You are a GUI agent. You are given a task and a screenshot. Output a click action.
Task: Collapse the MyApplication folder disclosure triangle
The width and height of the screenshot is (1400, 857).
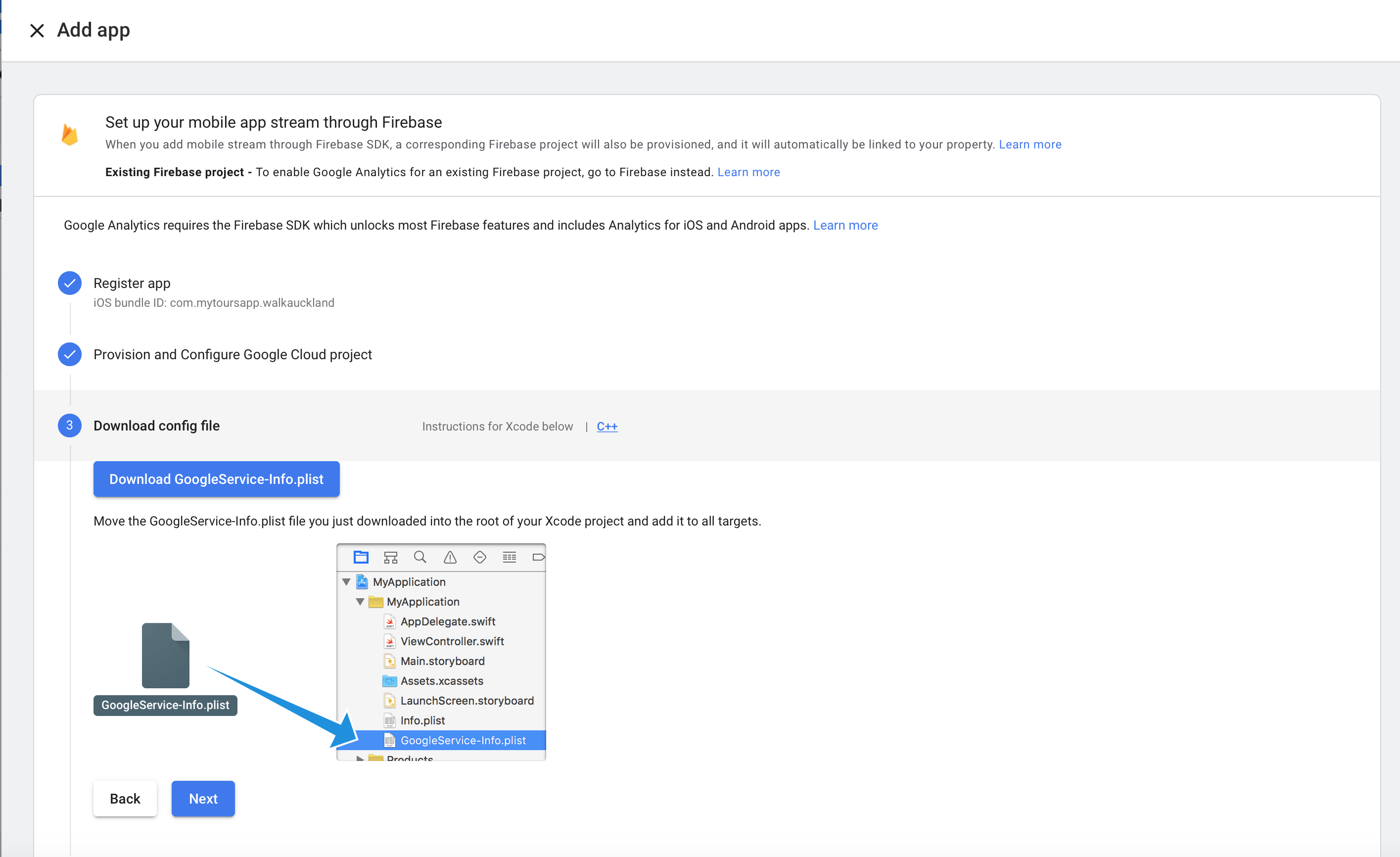pos(360,601)
